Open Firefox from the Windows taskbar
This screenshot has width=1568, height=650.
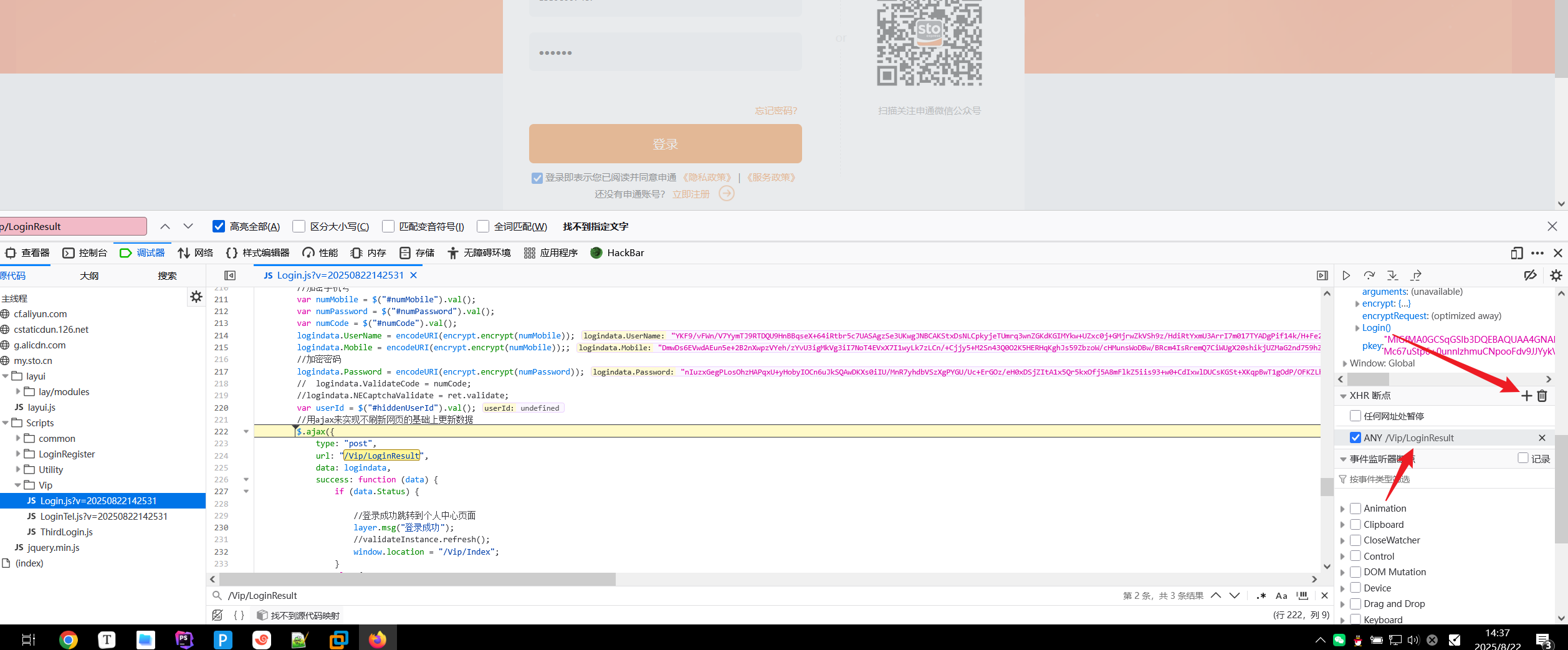377,639
